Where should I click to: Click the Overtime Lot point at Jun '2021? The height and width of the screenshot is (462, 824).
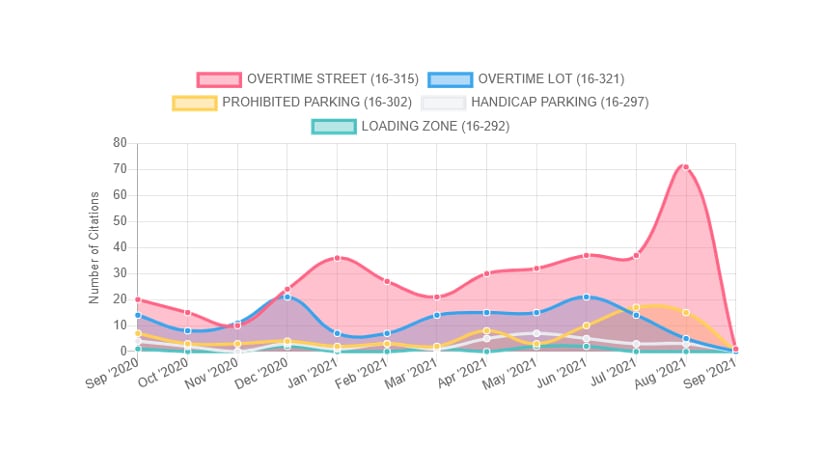pos(586,297)
